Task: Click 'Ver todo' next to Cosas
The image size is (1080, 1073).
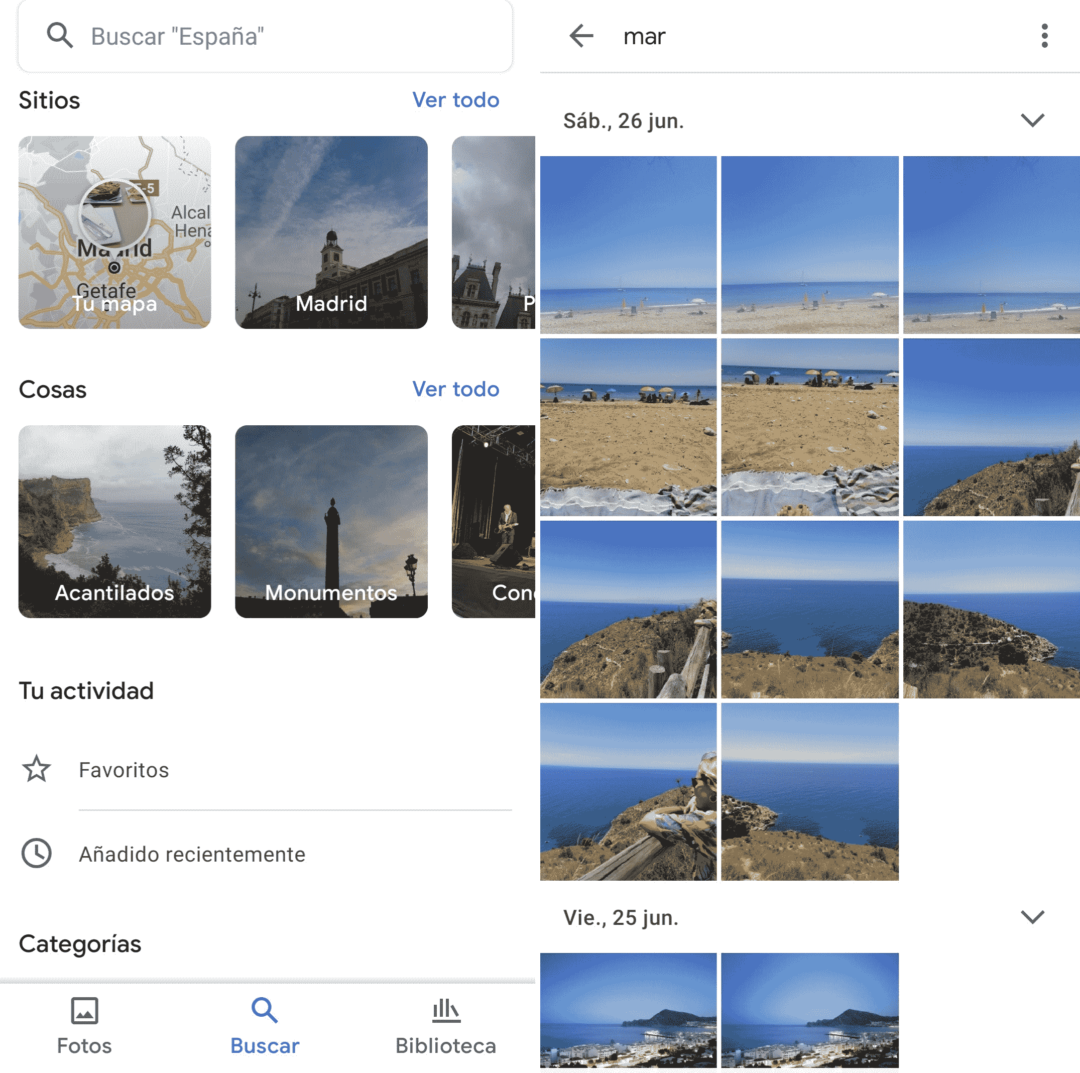Action: click(x=456, y=388)
